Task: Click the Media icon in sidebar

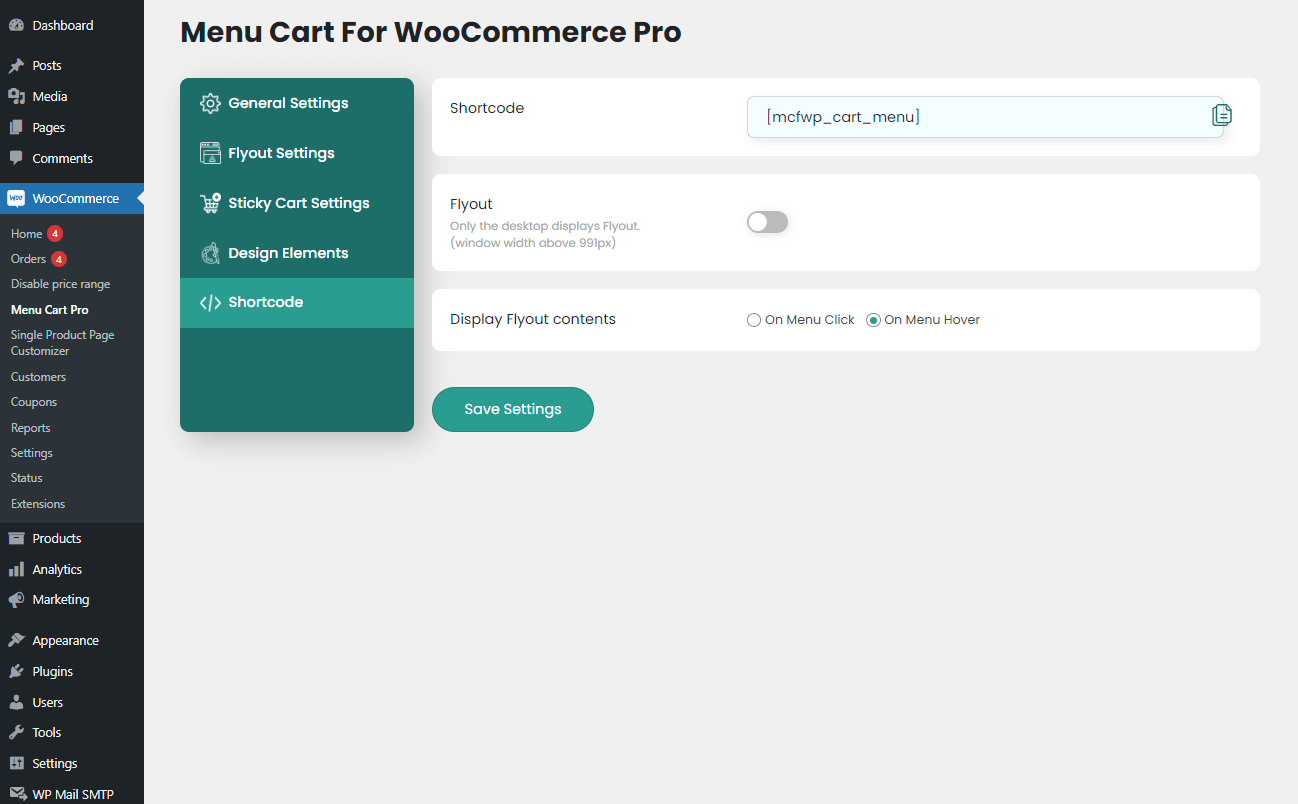Action: pos(16,96)
